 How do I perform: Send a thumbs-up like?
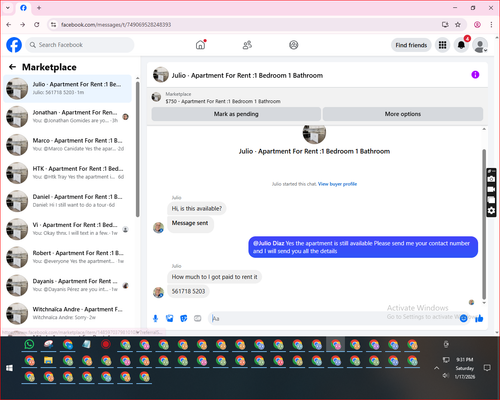point(479,319)
